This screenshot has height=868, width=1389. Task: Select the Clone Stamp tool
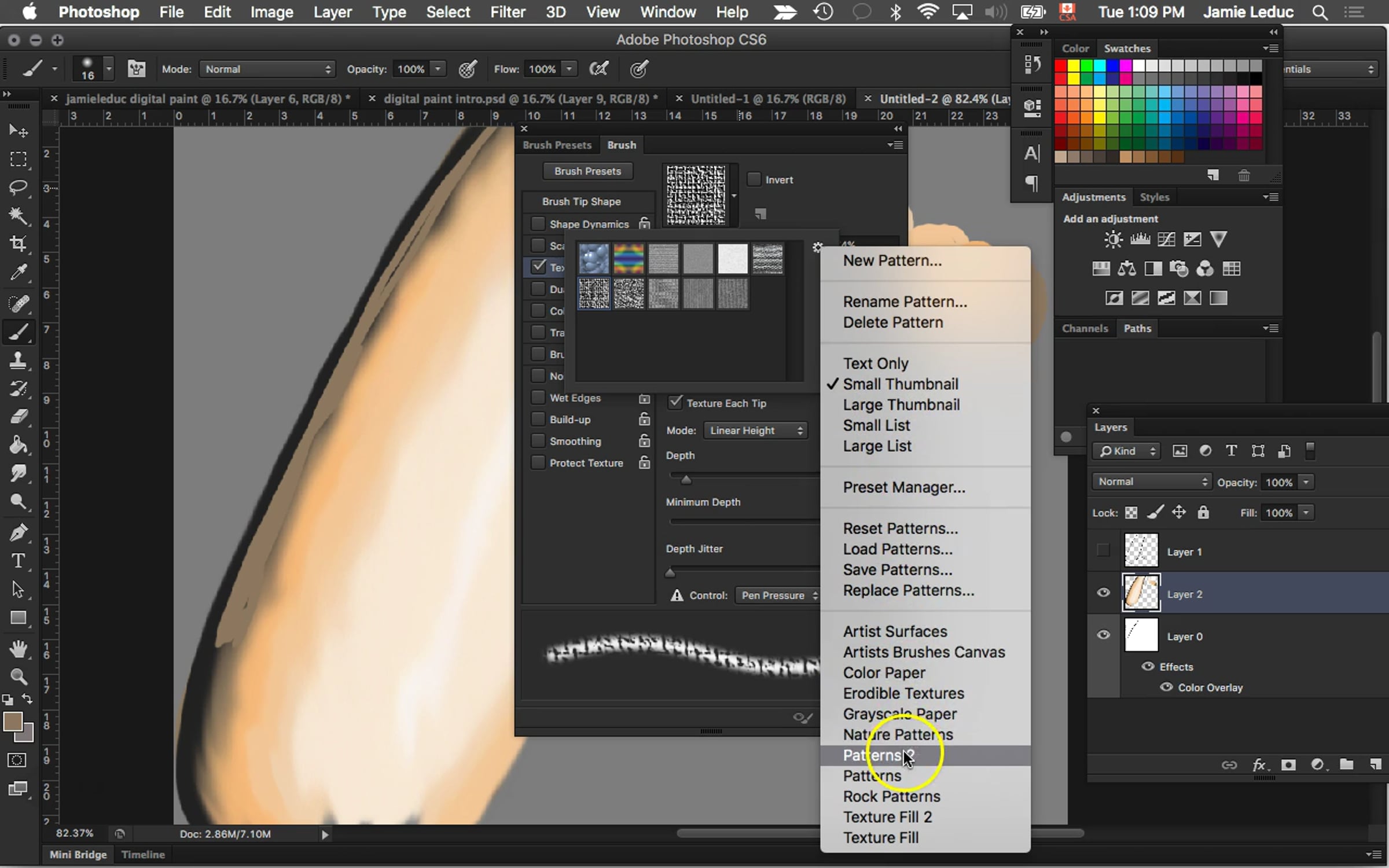[x=19, y=360]
